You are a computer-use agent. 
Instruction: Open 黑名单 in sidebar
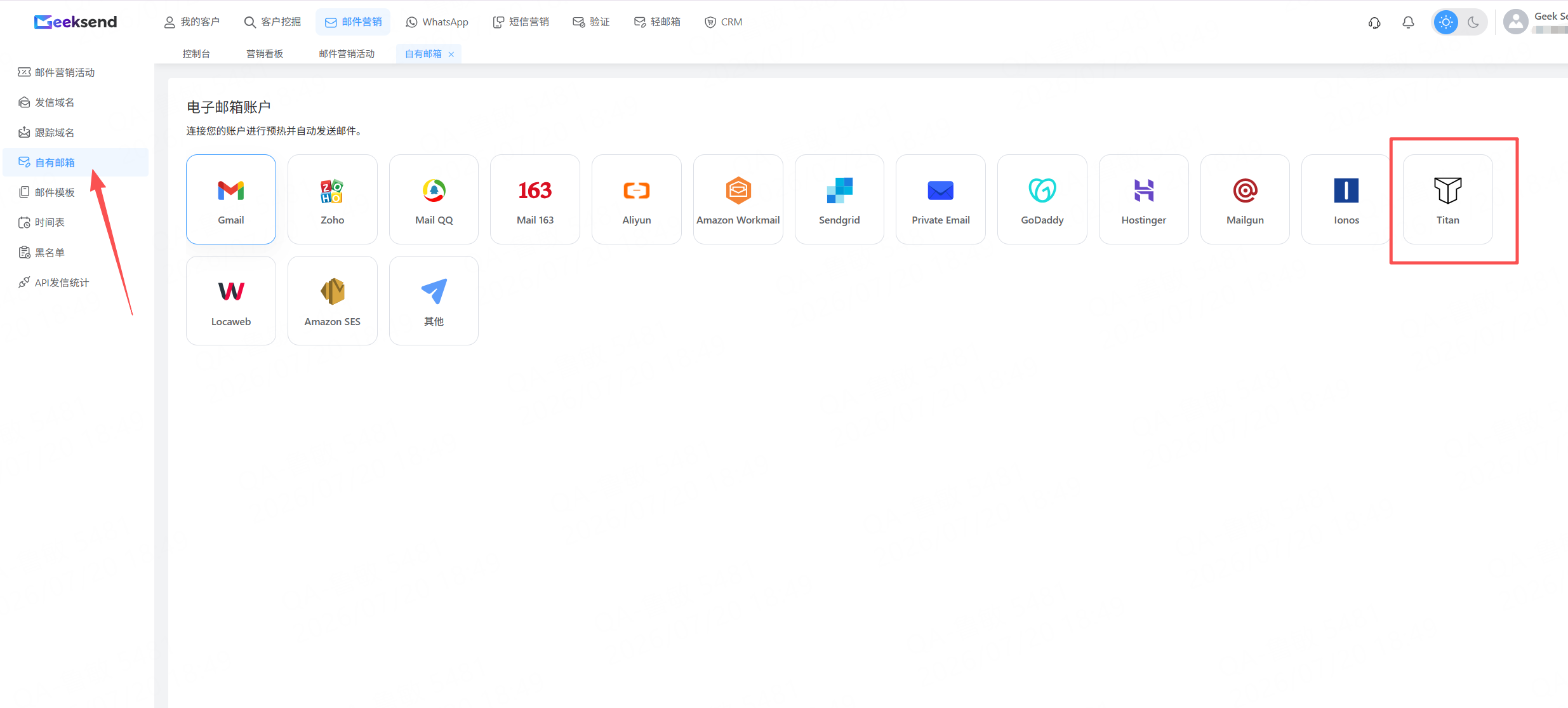[x=76, y=252]
